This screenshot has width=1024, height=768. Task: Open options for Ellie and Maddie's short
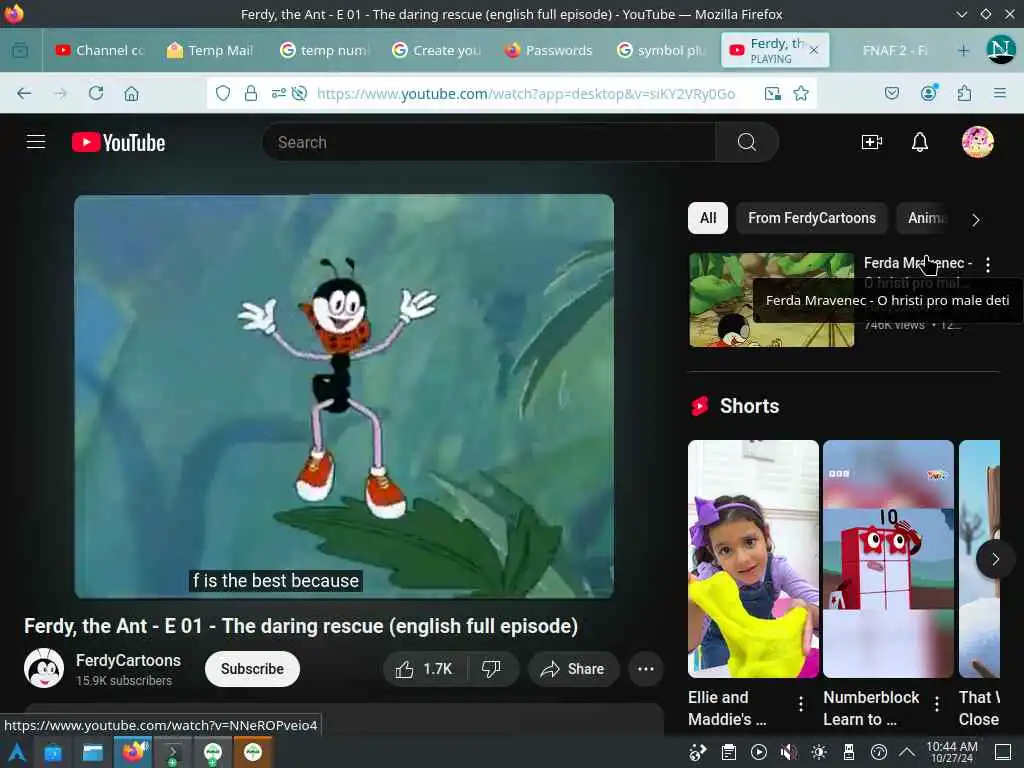click(x=801, y=703)
